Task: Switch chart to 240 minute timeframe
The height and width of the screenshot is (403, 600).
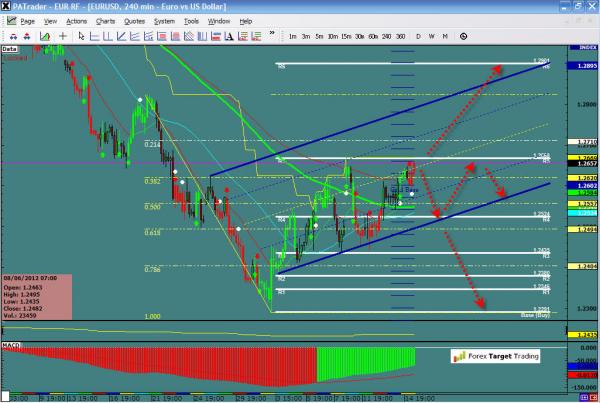Action: pyautogui.click(x=387, y=35)
